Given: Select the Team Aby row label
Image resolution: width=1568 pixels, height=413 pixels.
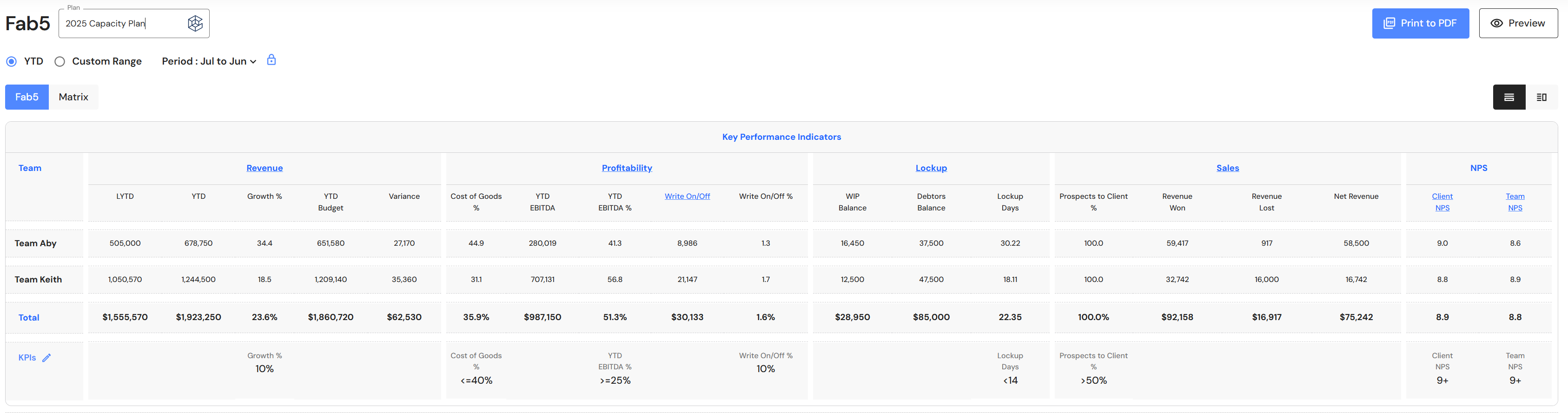Looking at the screenshot, I should 35,243.
